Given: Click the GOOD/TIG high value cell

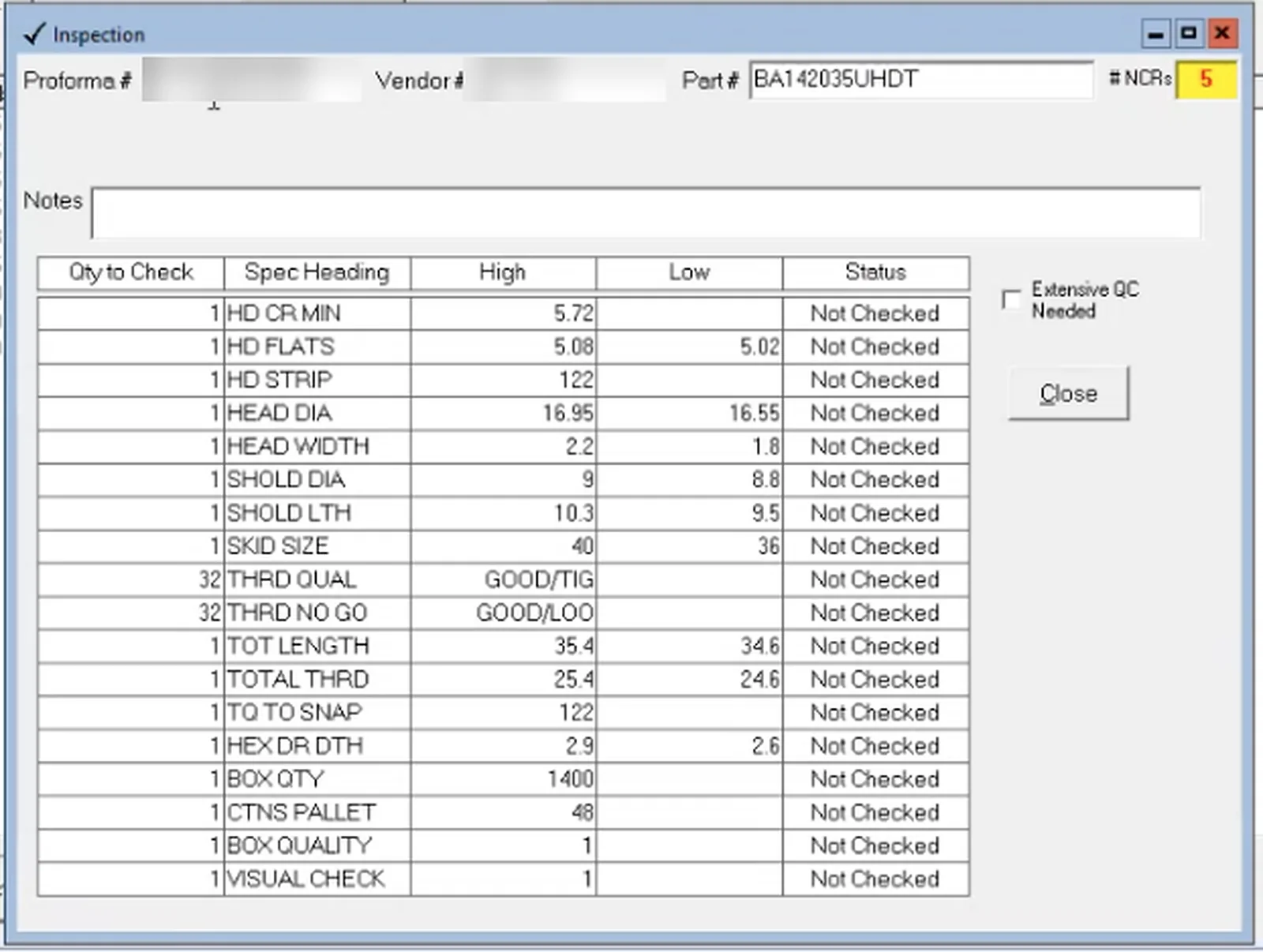Looking at the screenshot, I should tap(504, 579).
